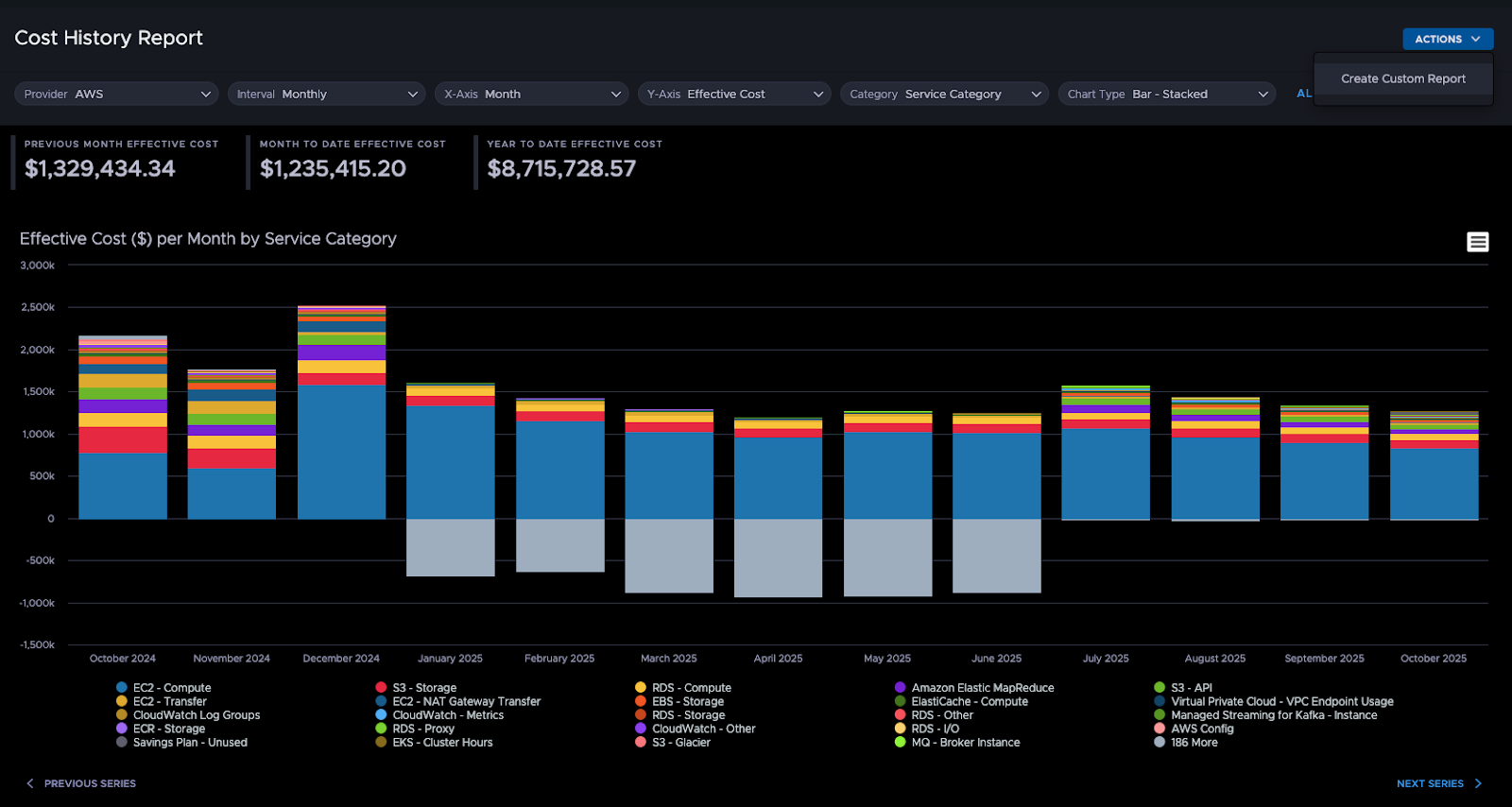Viewport: 1512px width, 807px height.
Task: Click the Actions button
Action: (x=1447, y=39)
